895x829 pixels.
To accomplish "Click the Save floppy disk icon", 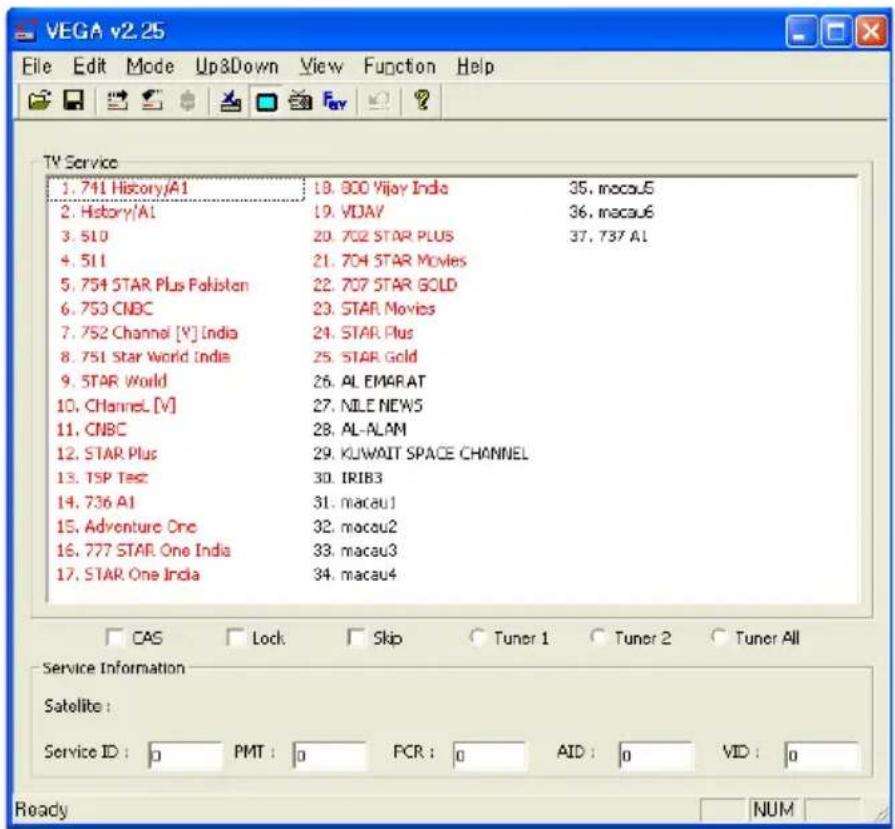I will pos(73,101).
